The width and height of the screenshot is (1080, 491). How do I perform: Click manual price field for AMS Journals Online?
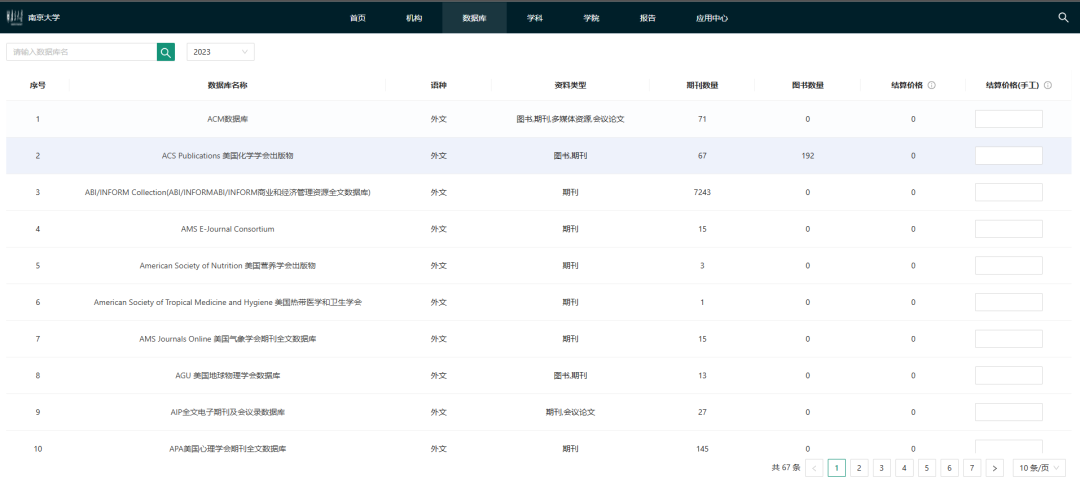pyautogui.click(x=1008, y=339)
